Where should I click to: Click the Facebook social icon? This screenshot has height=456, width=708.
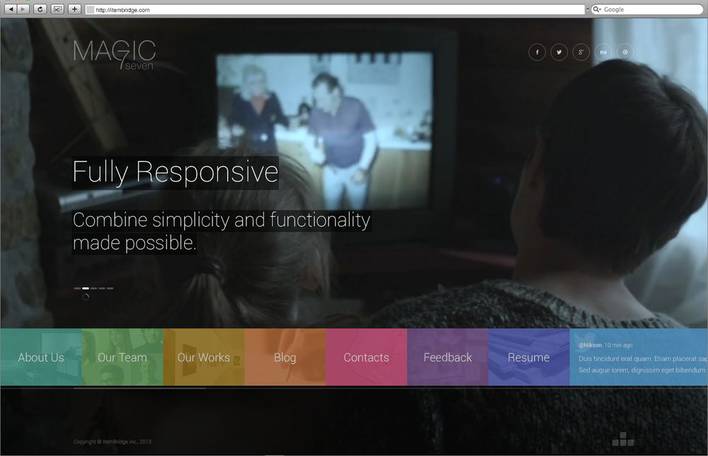click(x=537, y=52)
